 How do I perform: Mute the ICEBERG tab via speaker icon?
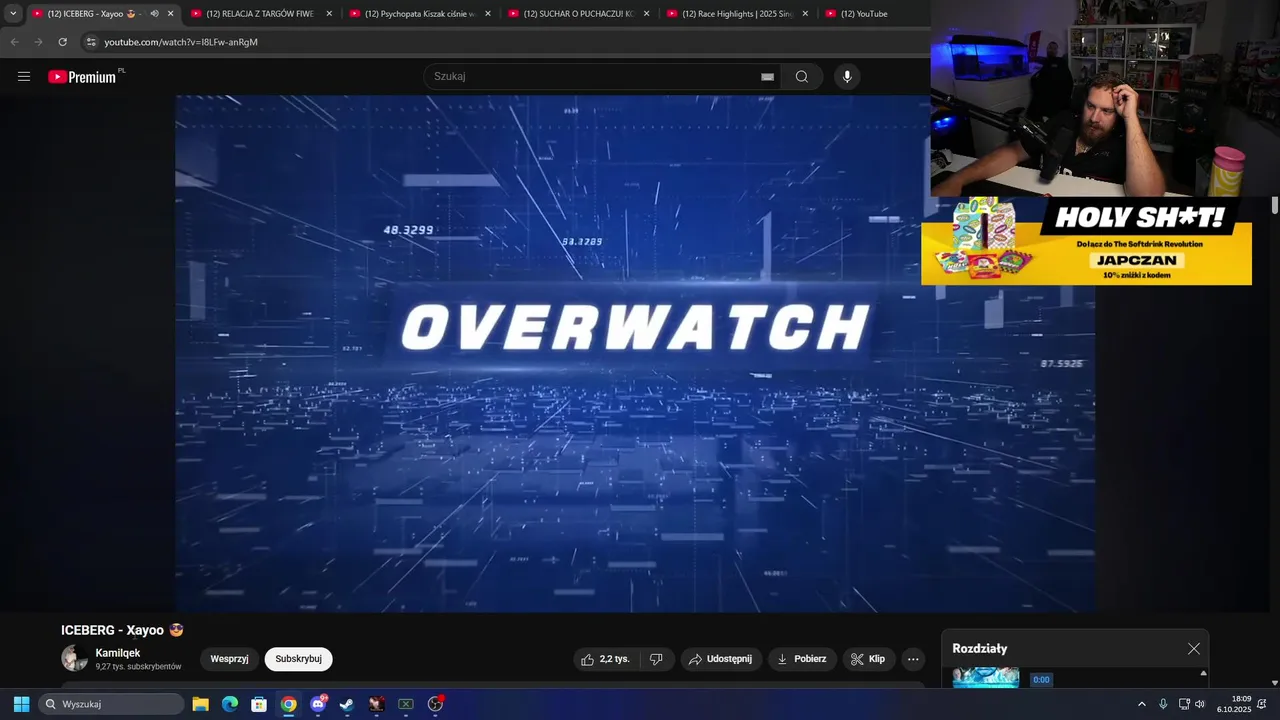(154, 14)
